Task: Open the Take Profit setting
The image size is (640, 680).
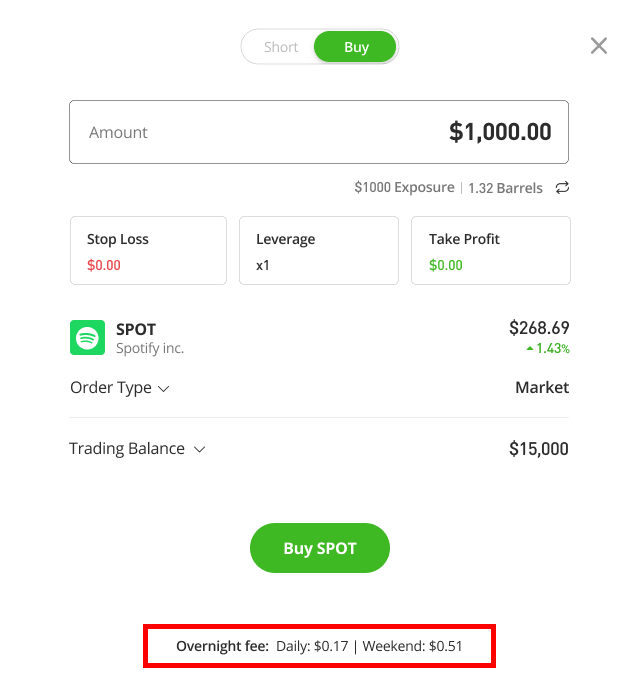Action: (x=490, y=250)
